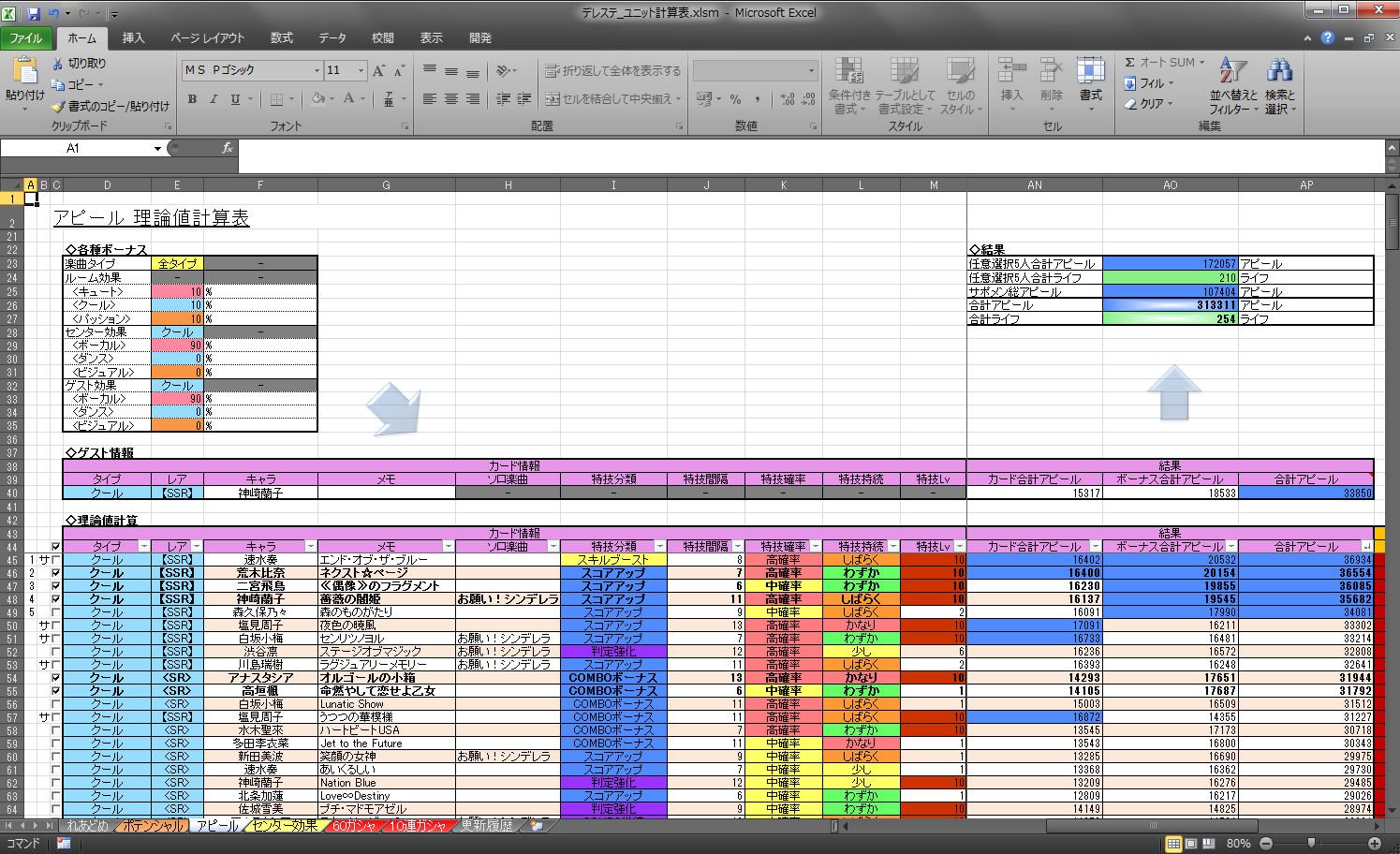This screenshot has width=1400, height=854.
Task: Open the 特技分類 column filter dropdown
Action: (659, 547)
